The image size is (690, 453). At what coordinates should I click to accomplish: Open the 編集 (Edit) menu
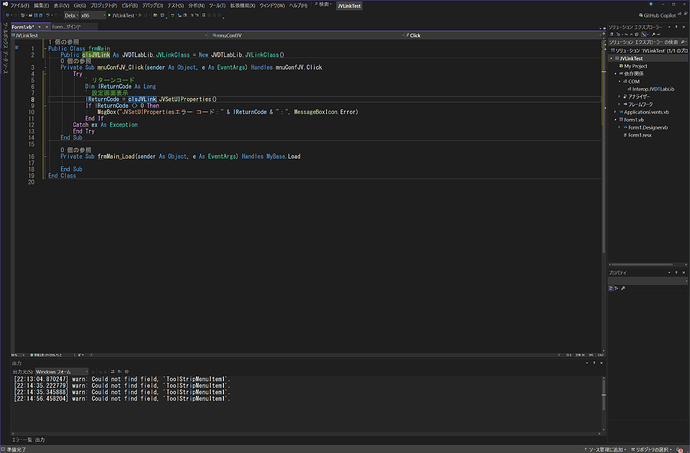point(41,6)
